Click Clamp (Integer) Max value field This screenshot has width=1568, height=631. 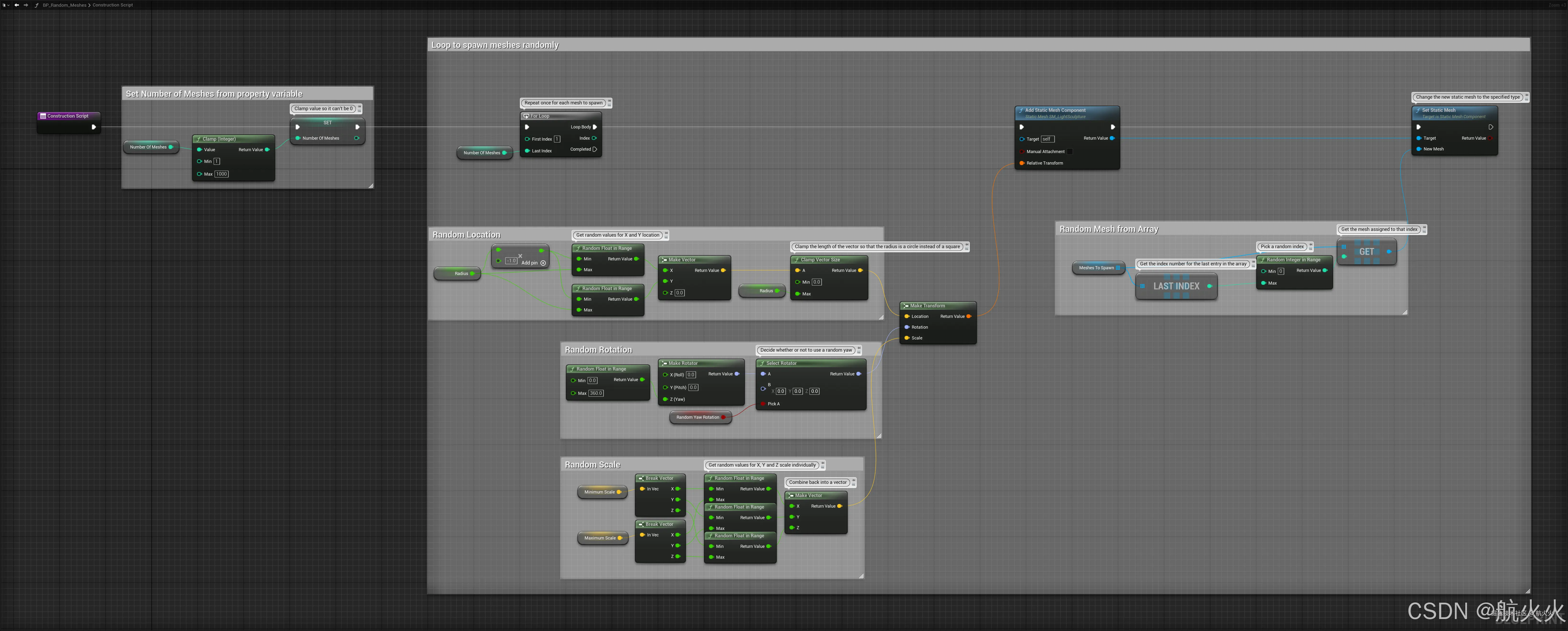tap(221, 174)
